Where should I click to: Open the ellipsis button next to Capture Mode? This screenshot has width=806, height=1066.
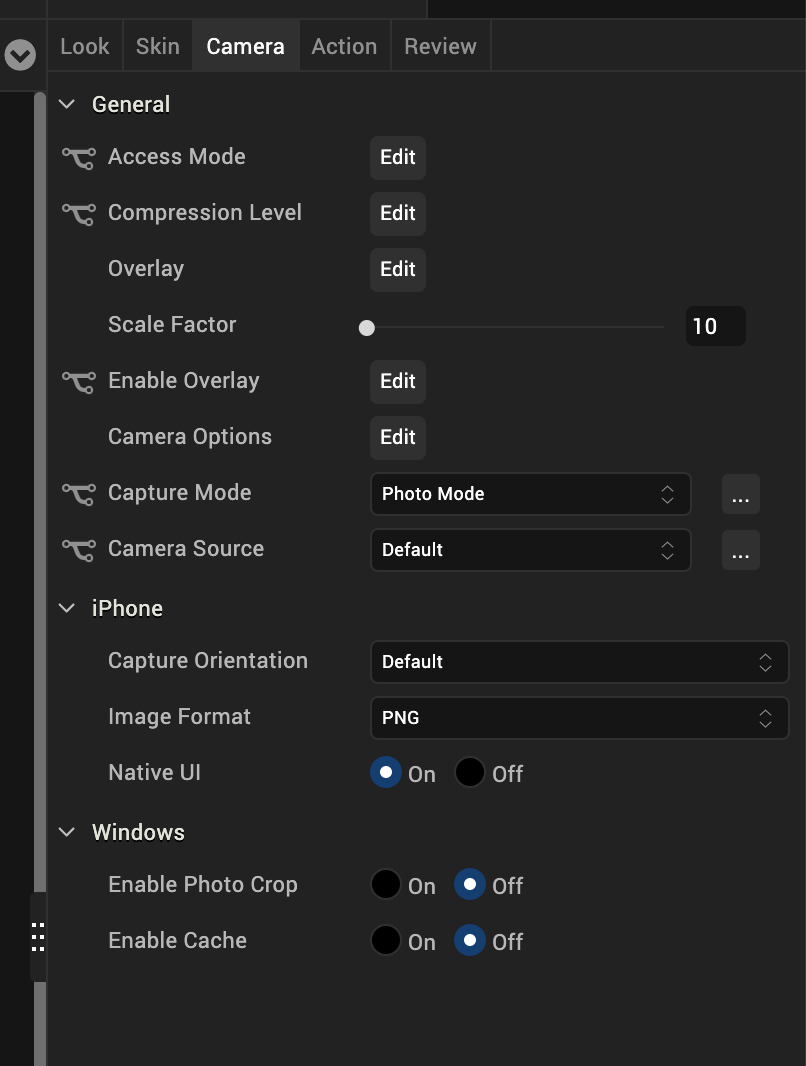(x=740, y=495)
